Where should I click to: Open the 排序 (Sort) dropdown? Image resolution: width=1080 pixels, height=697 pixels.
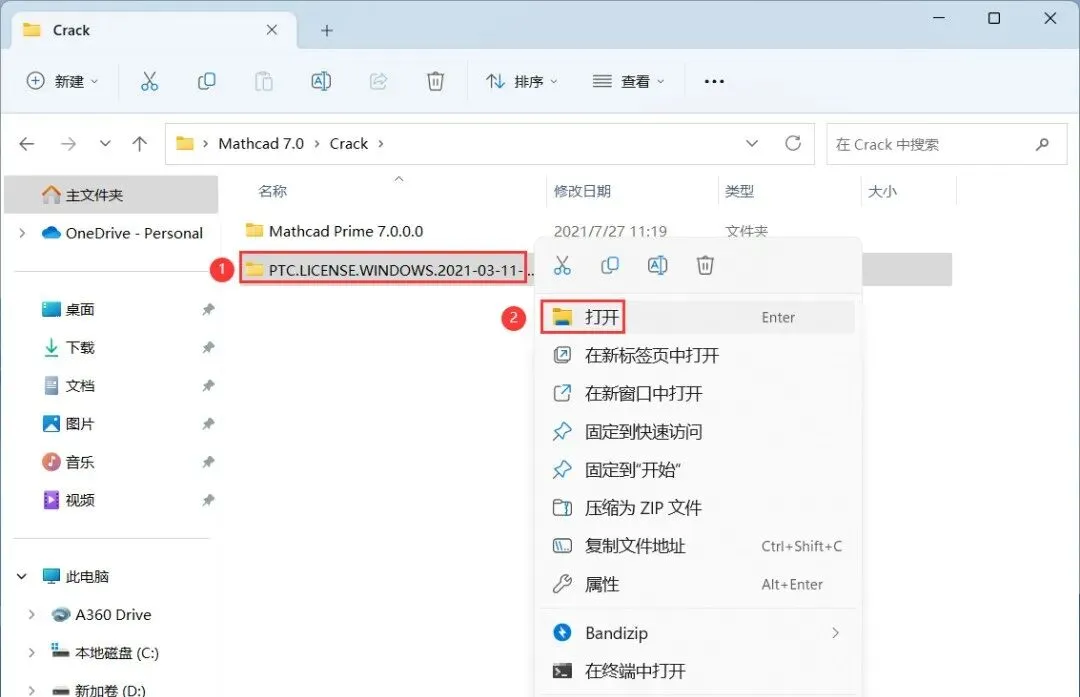(x=521, y=81)
